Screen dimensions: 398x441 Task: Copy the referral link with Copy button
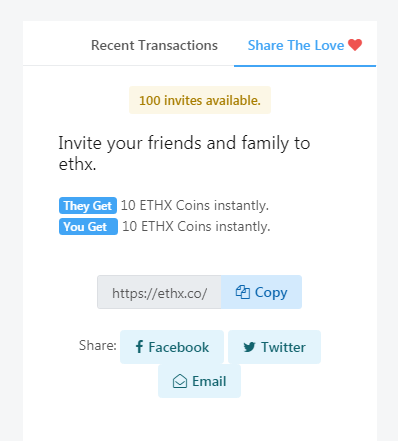[x=261, y=292]
